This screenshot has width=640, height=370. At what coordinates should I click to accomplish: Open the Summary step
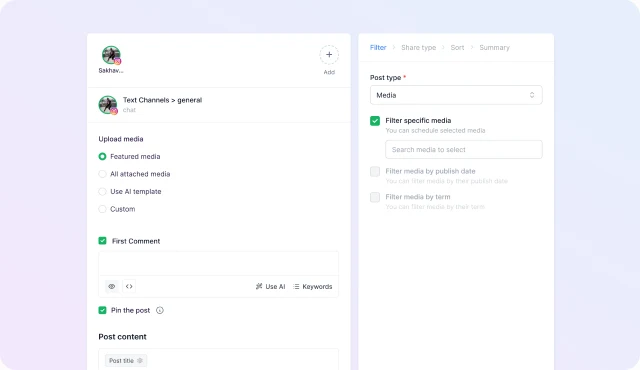coord(494,48)
